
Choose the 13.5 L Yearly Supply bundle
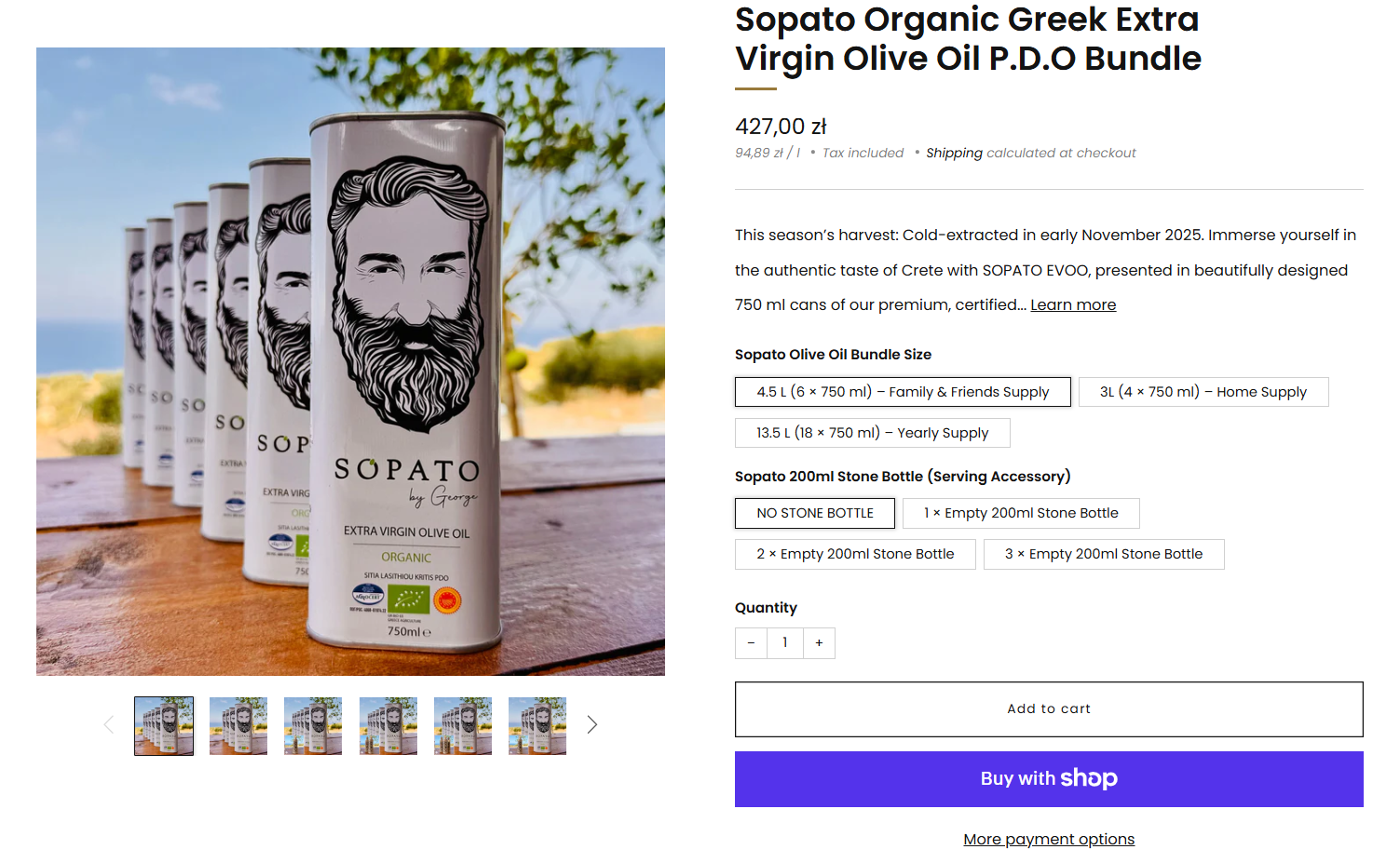pos(873,433)
